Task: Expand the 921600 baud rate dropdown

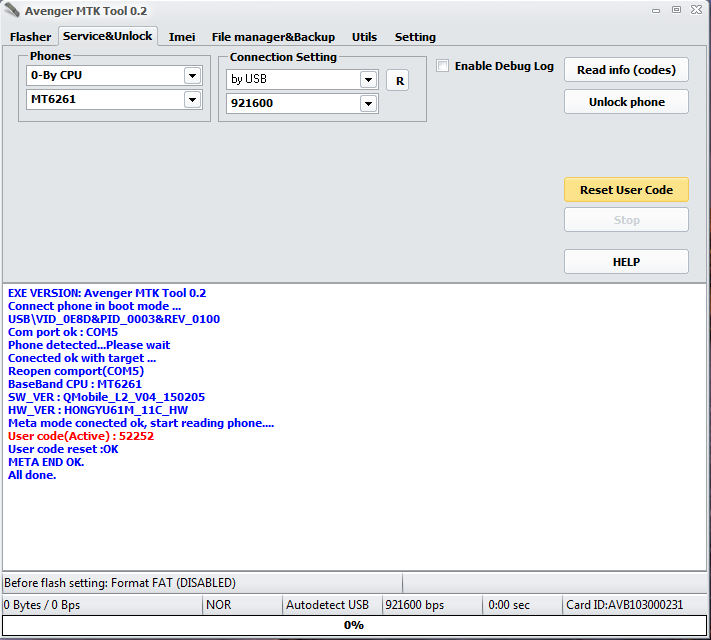Action: tap(369, 104)
